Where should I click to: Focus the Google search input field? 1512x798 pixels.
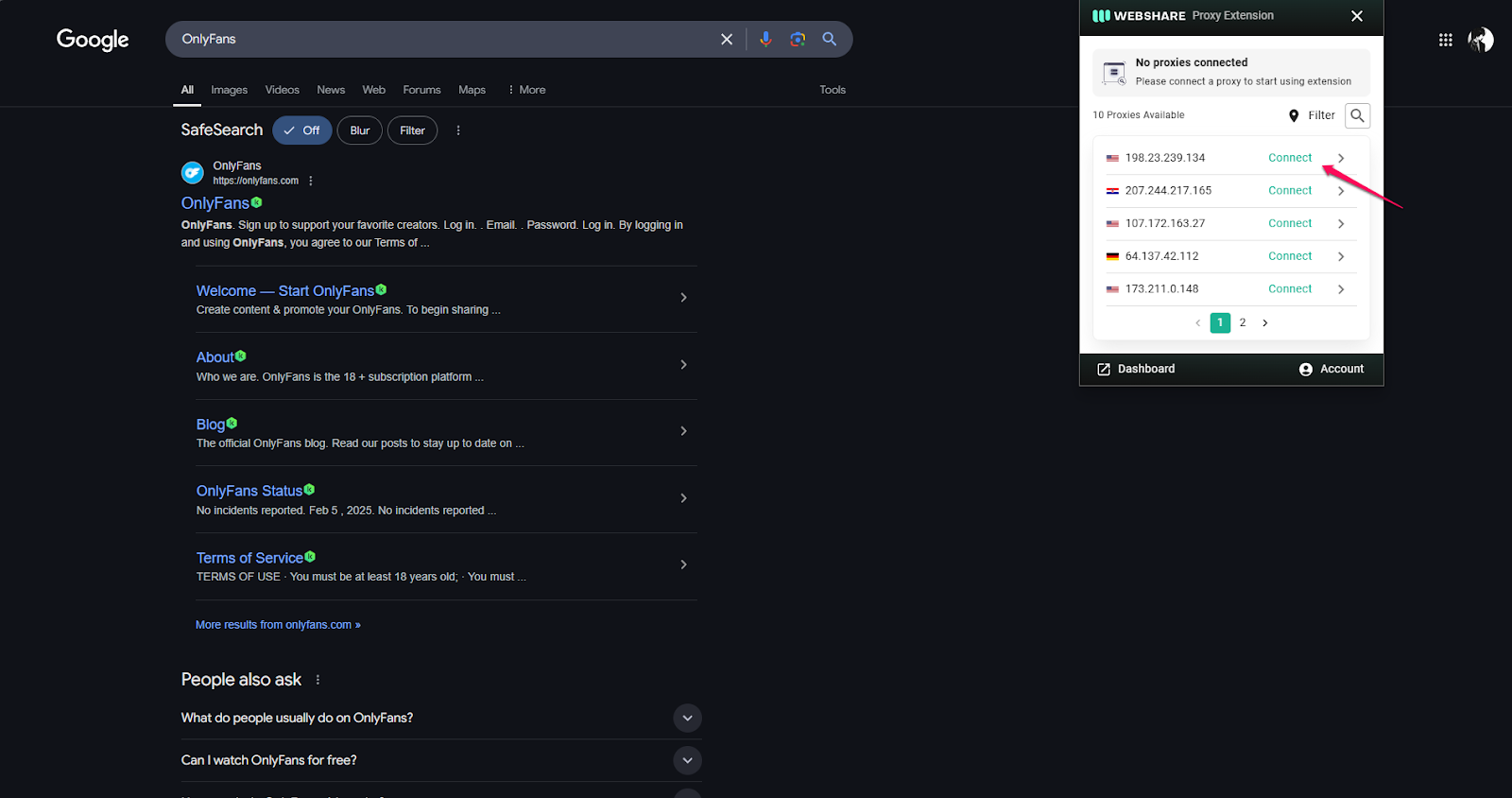(x=444, y=39)
